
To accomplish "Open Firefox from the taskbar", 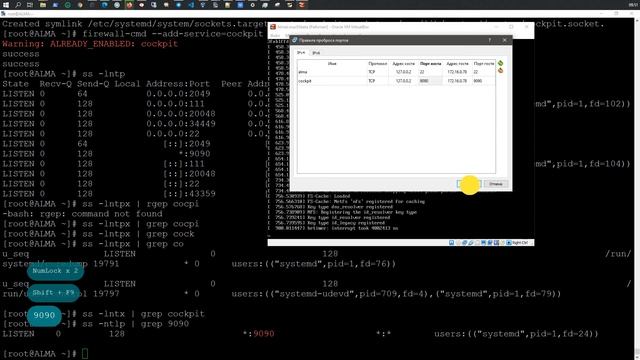I will click(x=129, y=5).
